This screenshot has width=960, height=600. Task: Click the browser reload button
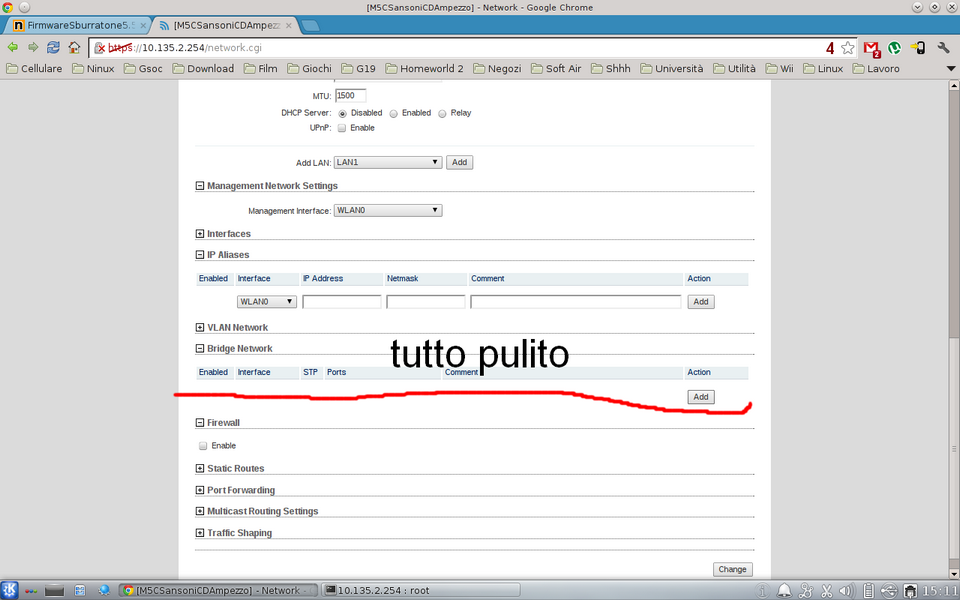[52, 47]
